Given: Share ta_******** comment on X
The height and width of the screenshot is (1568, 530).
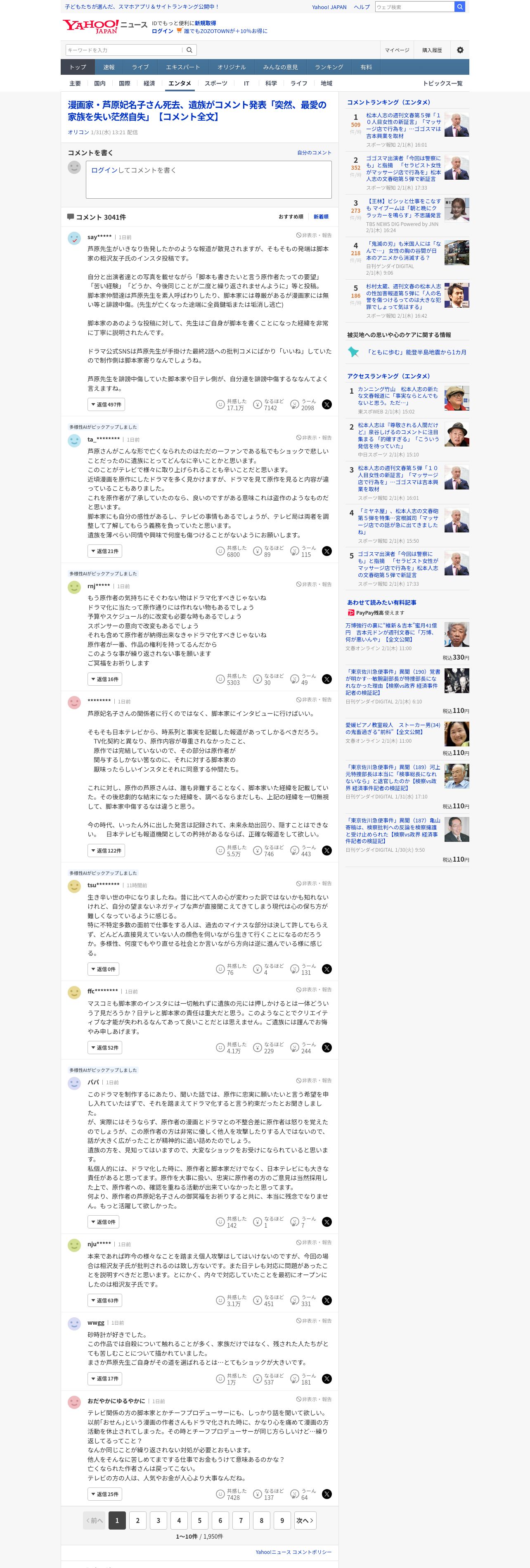Looking at the screenshot, I should pyautogui.click(x=327, y=551).
